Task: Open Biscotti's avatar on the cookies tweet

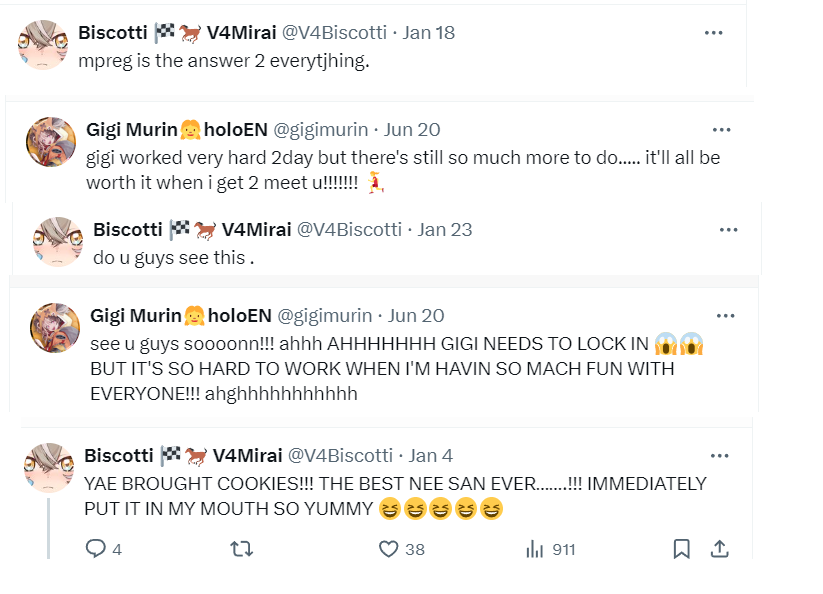Action: click(x=47, y=468)
